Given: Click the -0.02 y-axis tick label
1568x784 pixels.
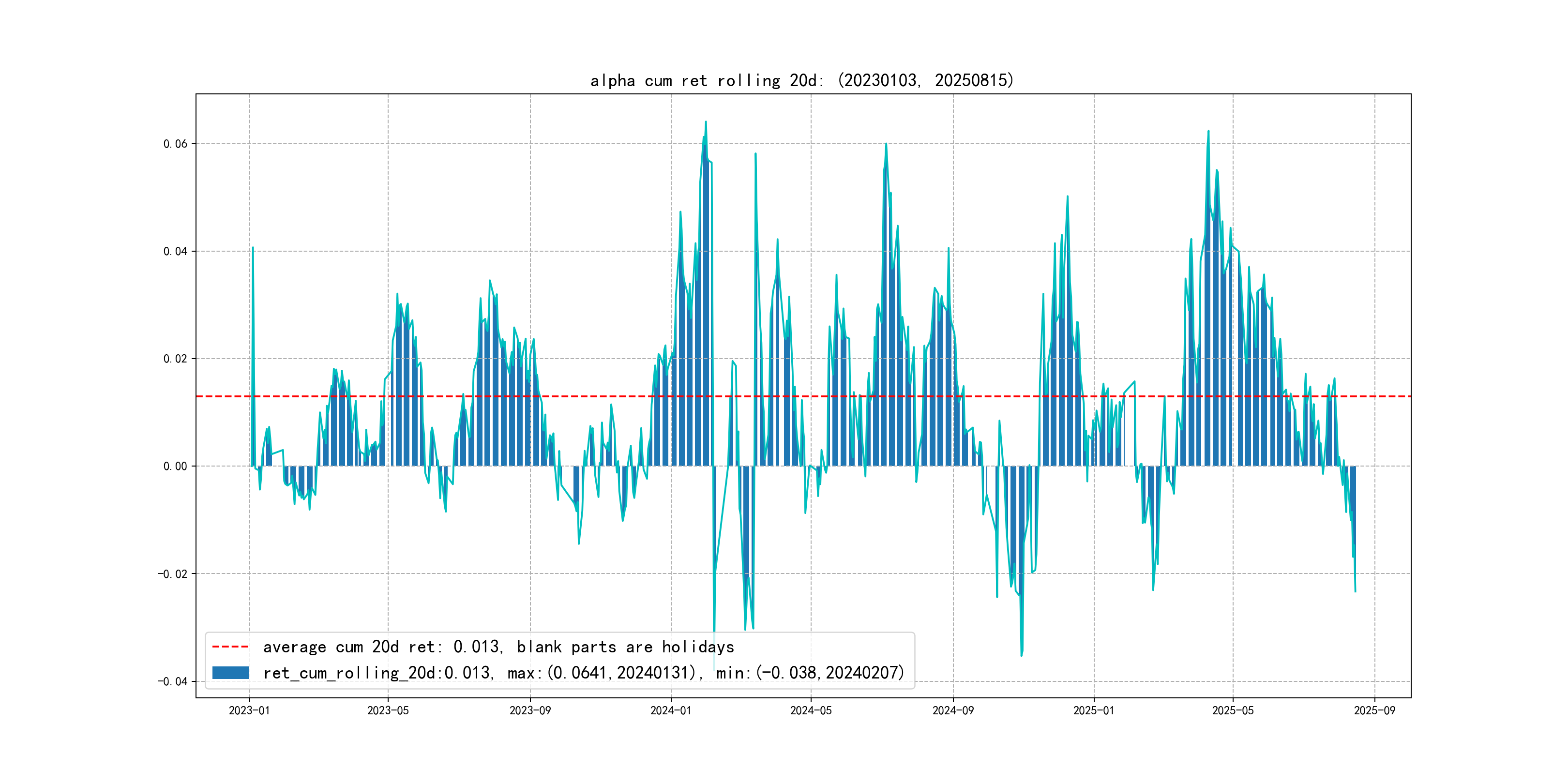Looking at the screenshot, I should (x=173, y=574).
